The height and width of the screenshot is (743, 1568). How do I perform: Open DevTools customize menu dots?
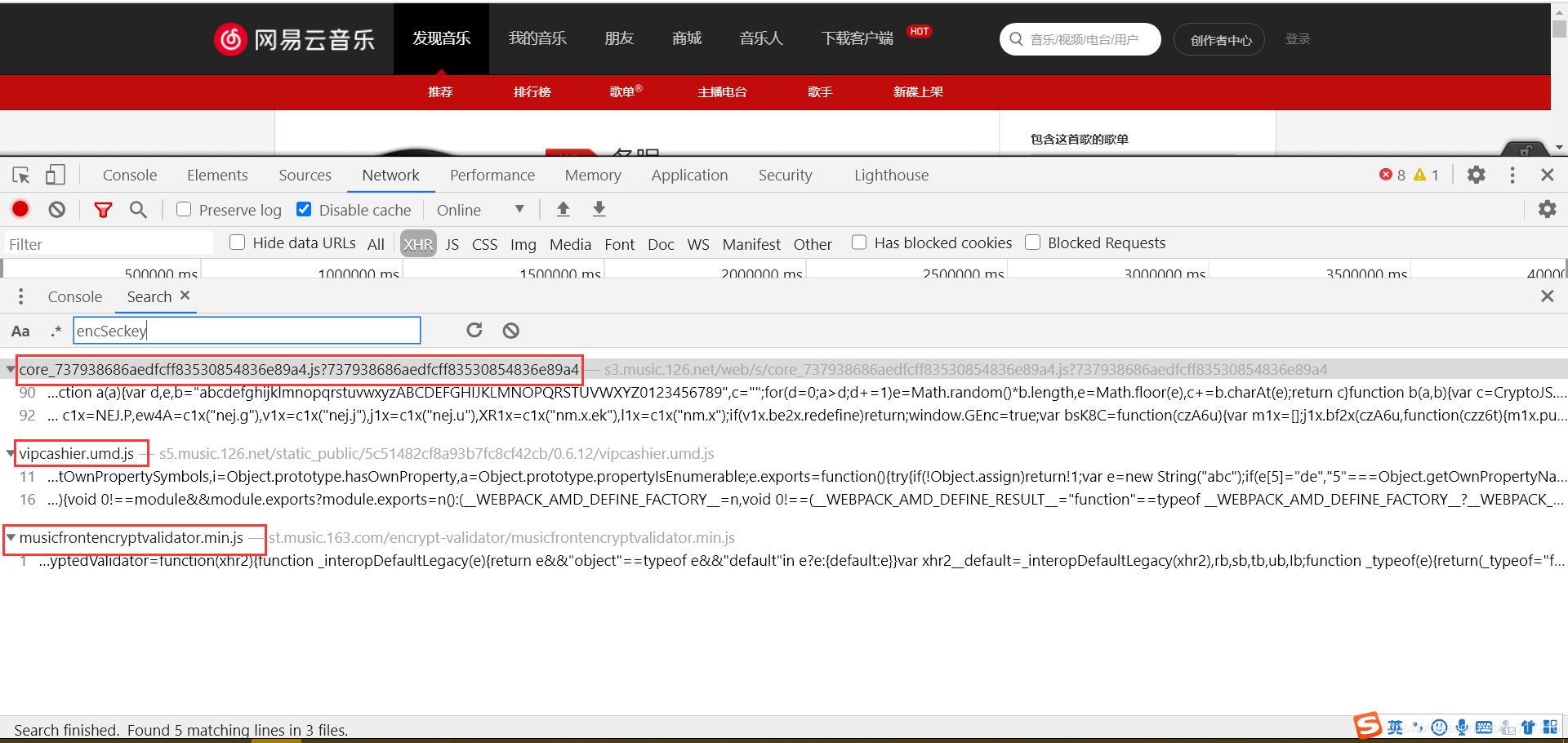pos(1512,175)
